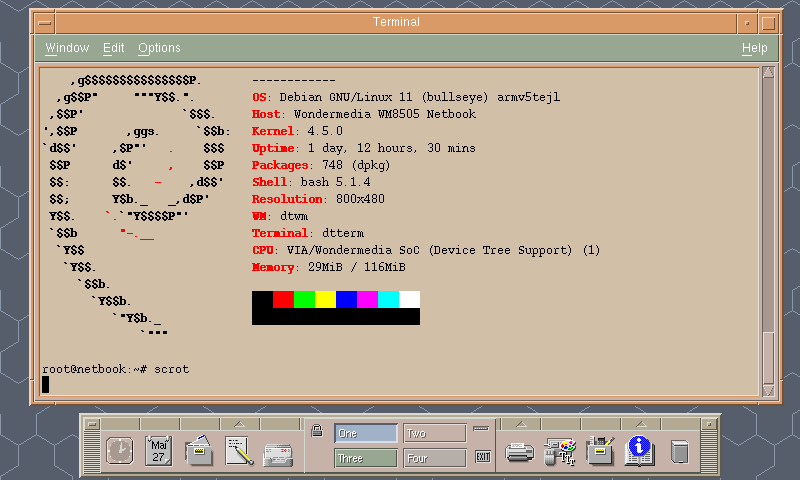Click the 'WM: dtwm' line
Image resolution: width=800 pixels, height=480 pixels.
pyautogui.click(x=280, y=216)
